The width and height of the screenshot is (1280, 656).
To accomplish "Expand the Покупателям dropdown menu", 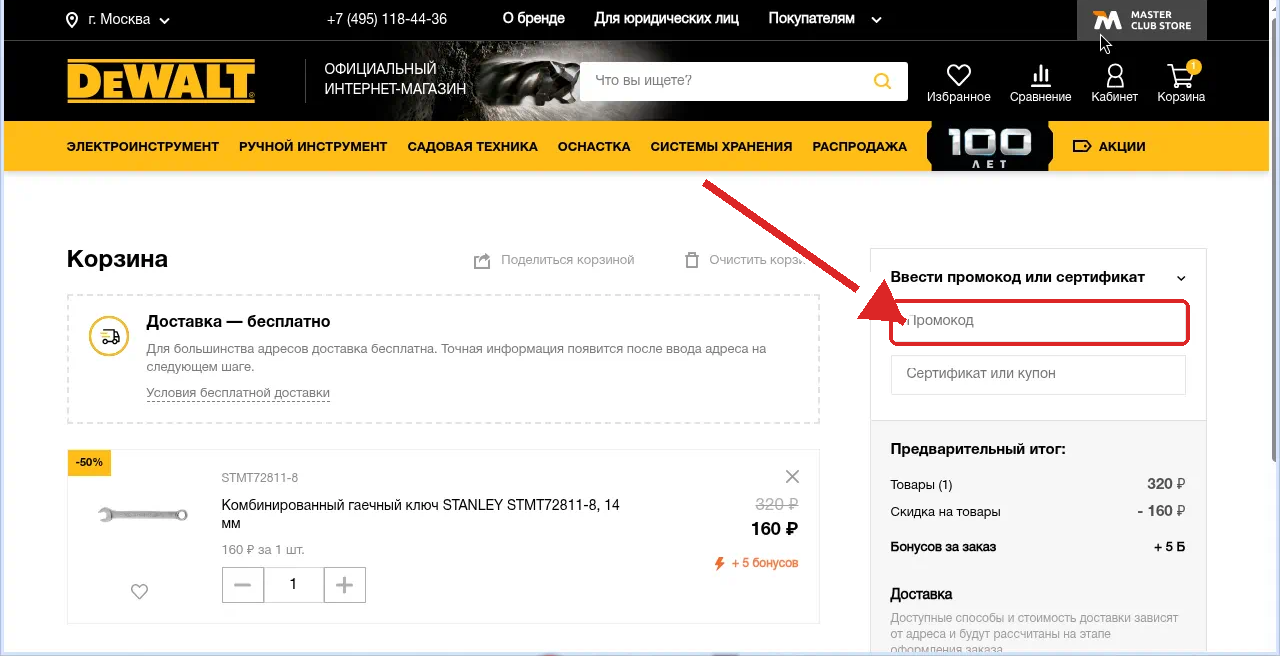I will pyautogui.click(x=825, y=19).
